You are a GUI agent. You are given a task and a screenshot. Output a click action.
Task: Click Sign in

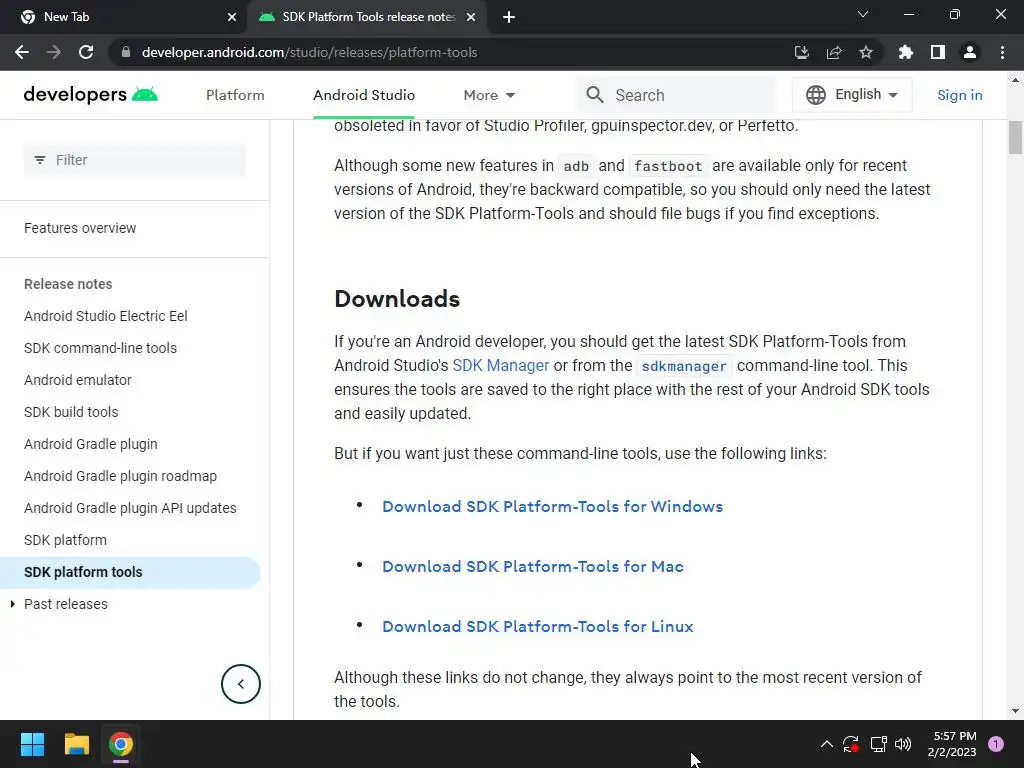coord(959,95)
